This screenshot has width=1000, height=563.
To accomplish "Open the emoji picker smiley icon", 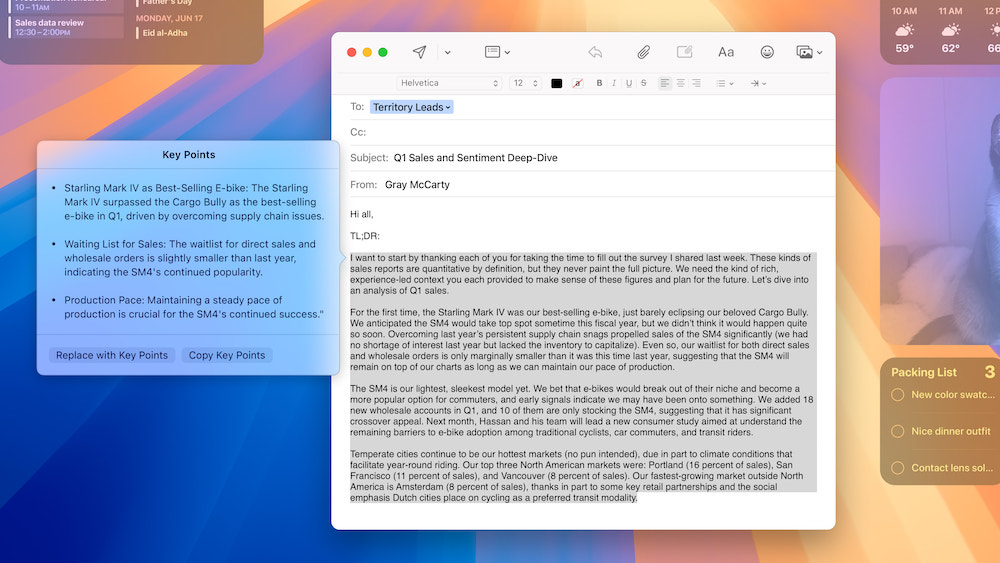I will (767, 52).
